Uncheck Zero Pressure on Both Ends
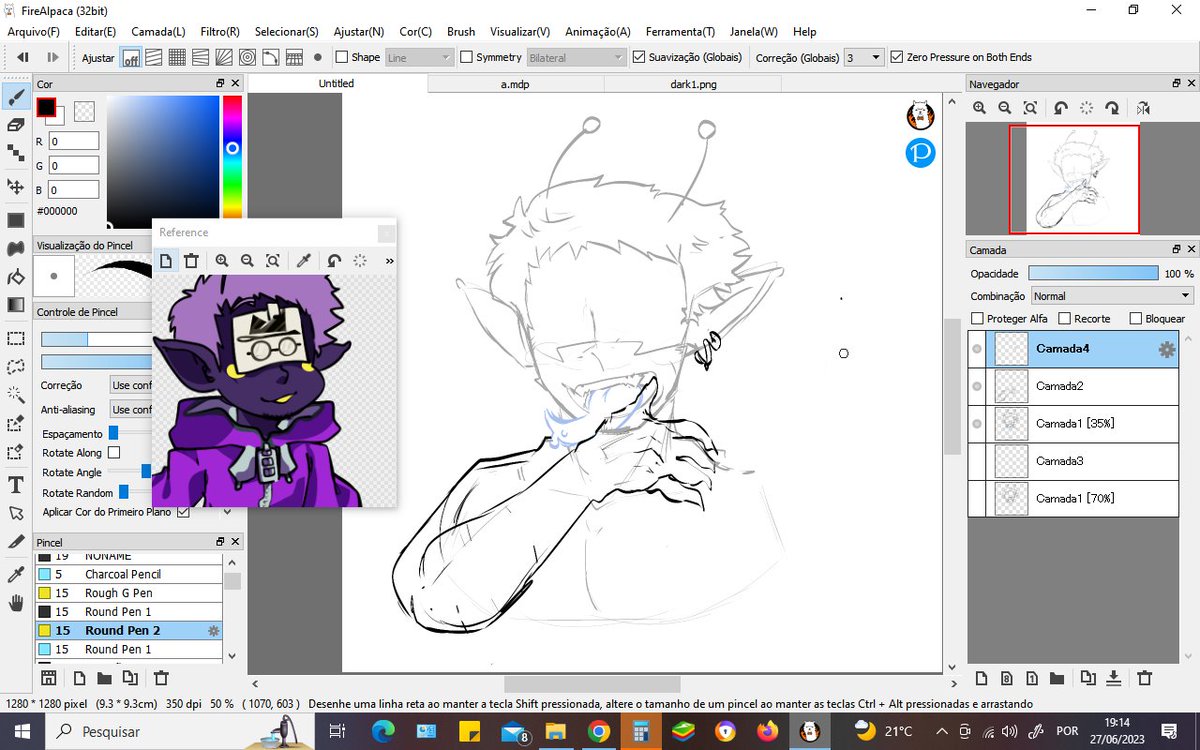This screenshot has width=1200, height=750. [x=895, y=57]
